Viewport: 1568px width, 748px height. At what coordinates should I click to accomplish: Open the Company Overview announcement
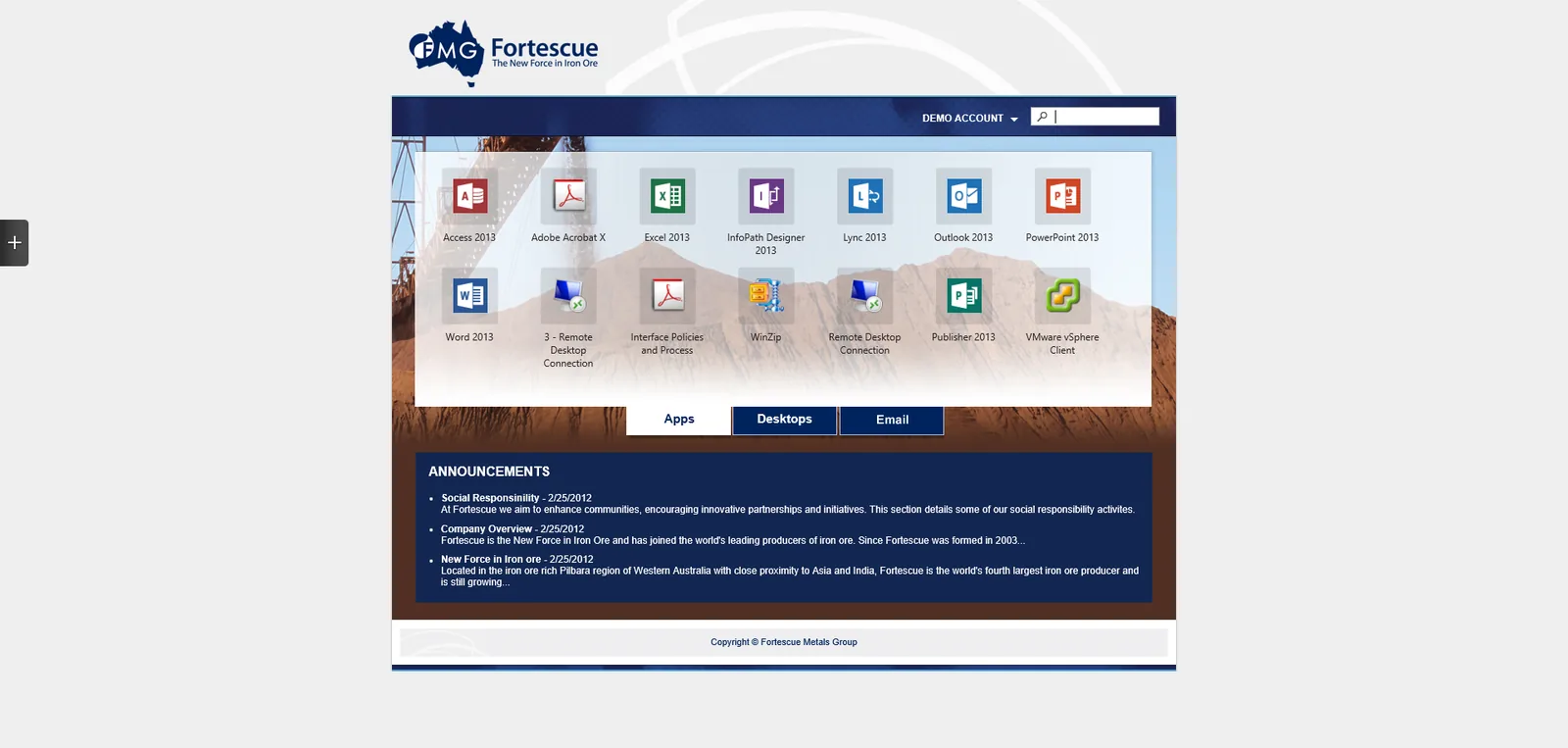point(486,529)
